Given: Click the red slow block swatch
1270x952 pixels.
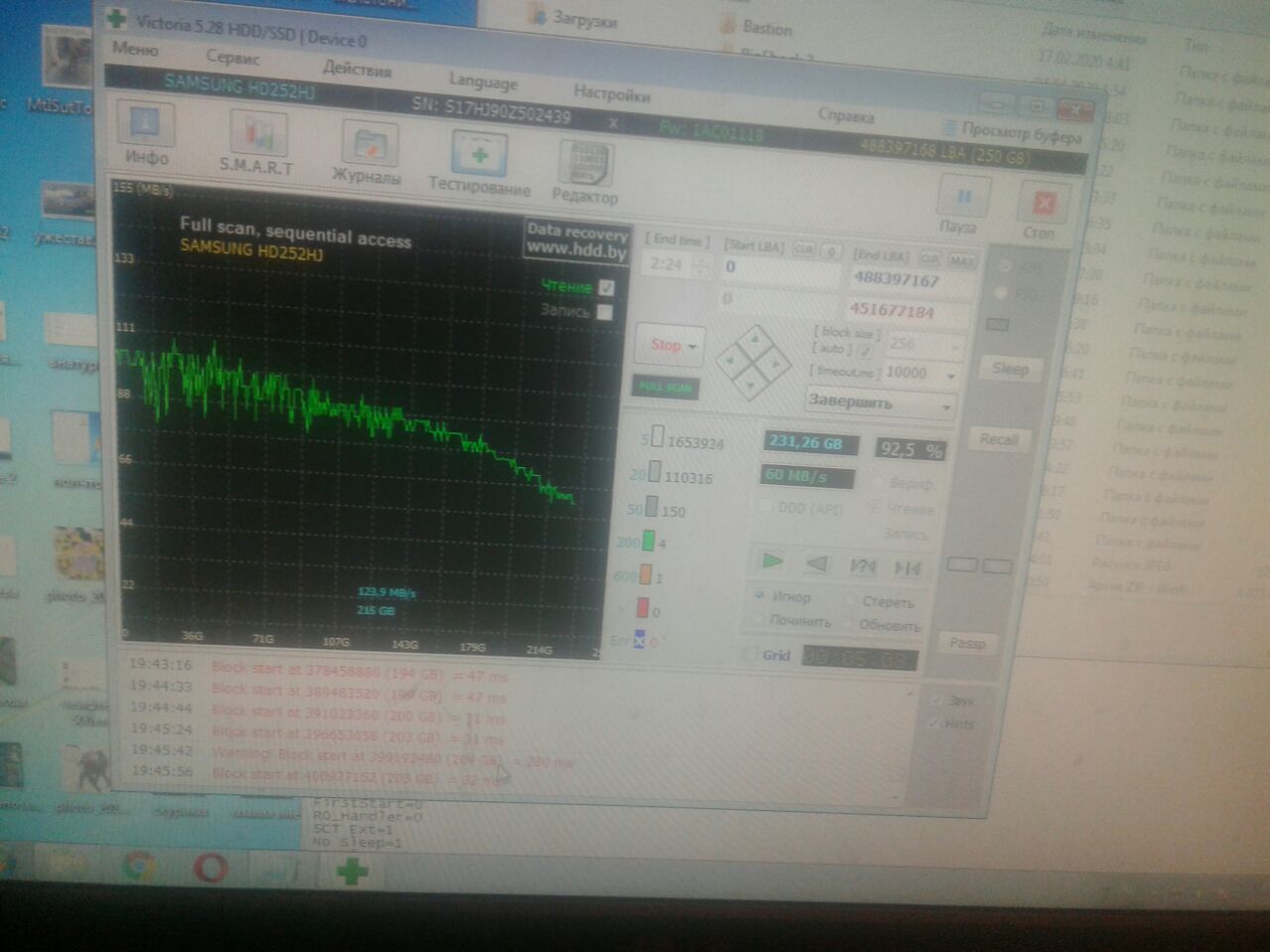Looking at the screenshot, I should 642,609.
